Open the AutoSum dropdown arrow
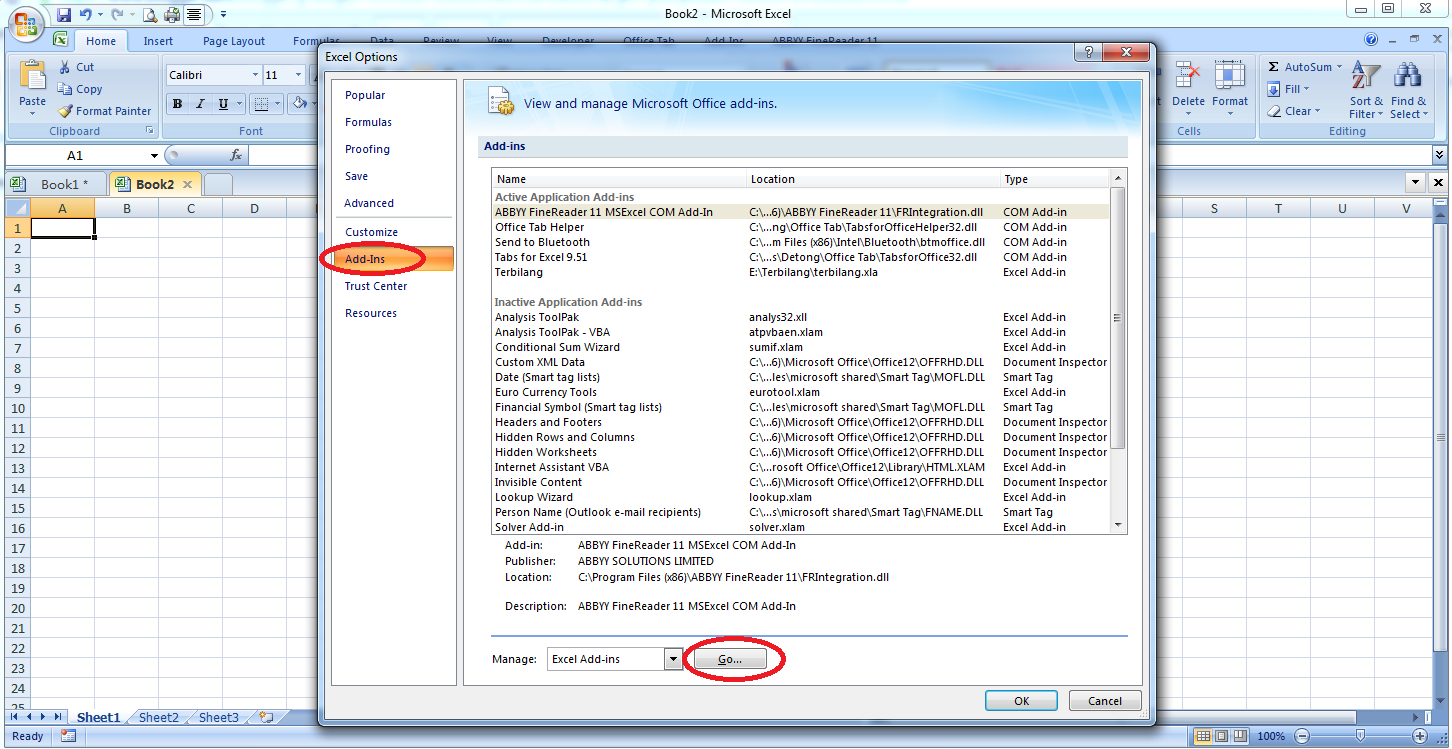 1339,67
